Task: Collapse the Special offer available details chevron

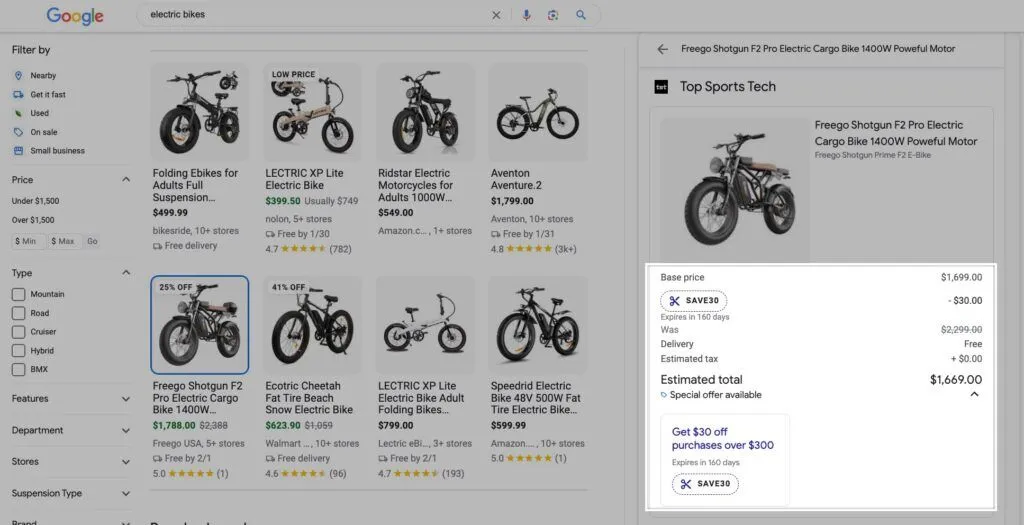Action: click(974, 394)
